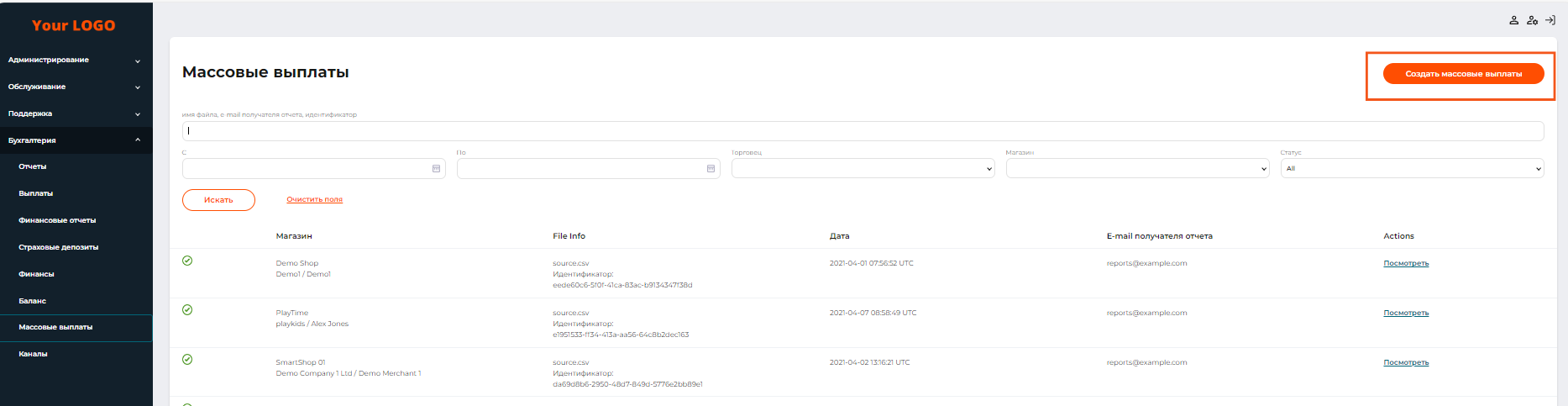Open calendar picker in the 'По' date field
This screenshot has width=1568, height=406.
711,169
